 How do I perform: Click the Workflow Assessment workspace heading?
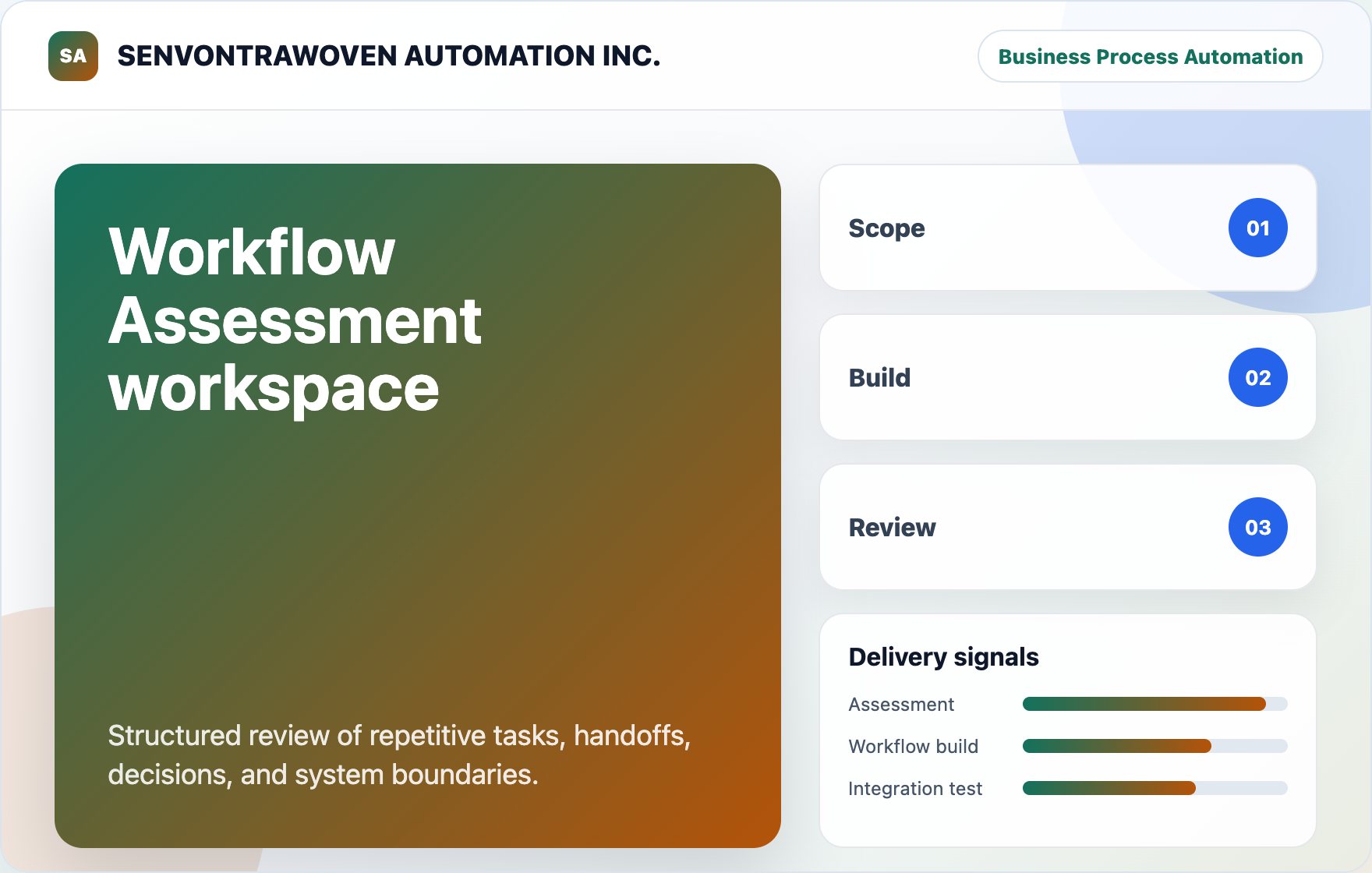[x=295, y=320]
